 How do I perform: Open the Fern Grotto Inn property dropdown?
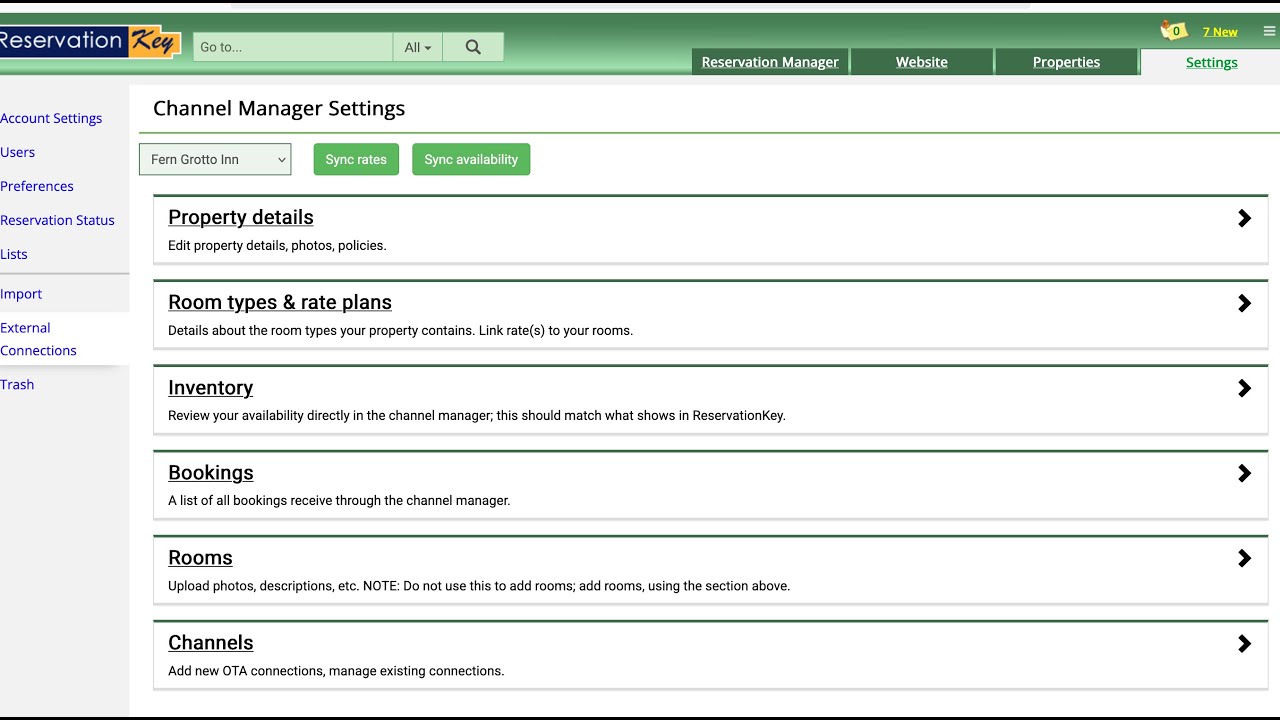(x=215, y=159)
